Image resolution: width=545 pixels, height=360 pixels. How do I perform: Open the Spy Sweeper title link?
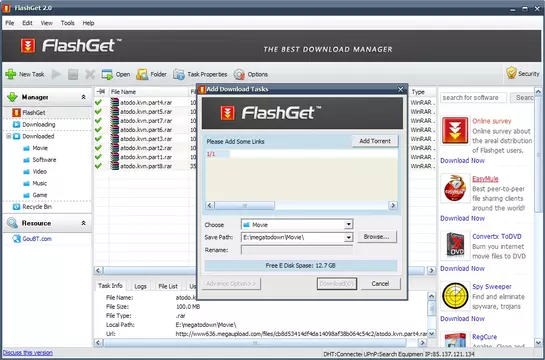491,287
